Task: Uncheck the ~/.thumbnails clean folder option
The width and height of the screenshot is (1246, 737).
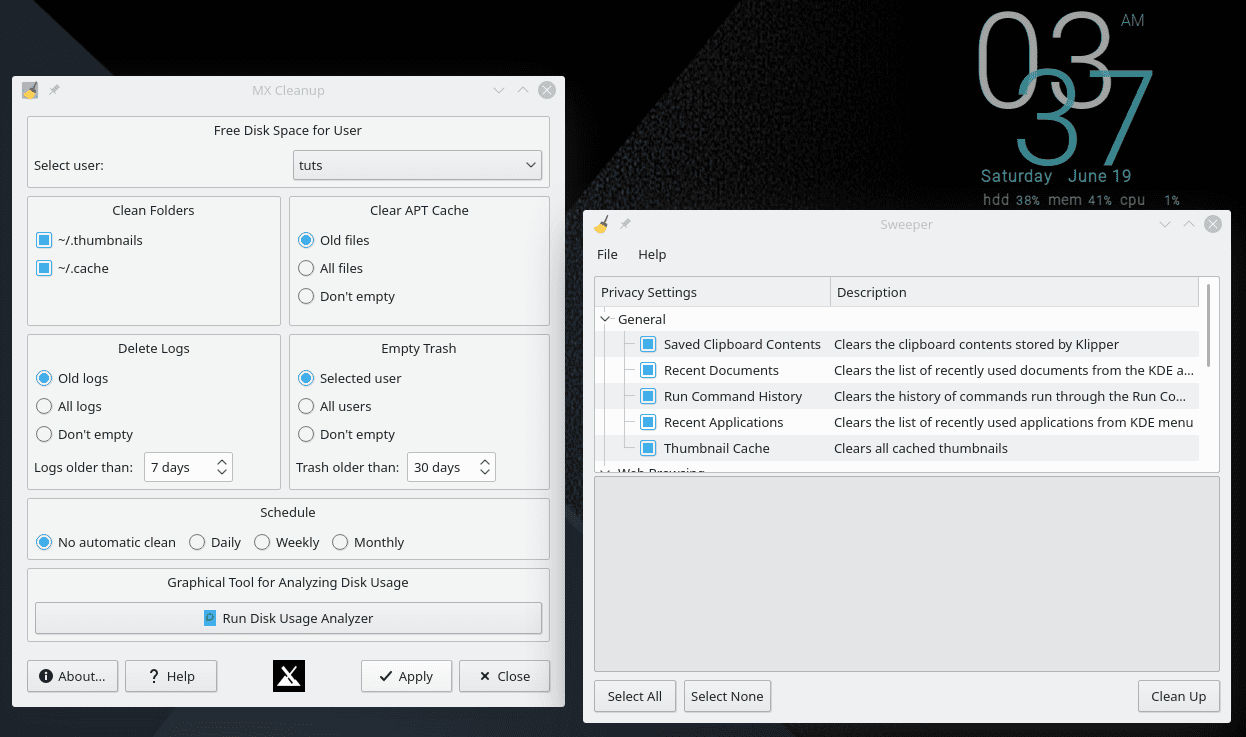Action: point(42,240)
